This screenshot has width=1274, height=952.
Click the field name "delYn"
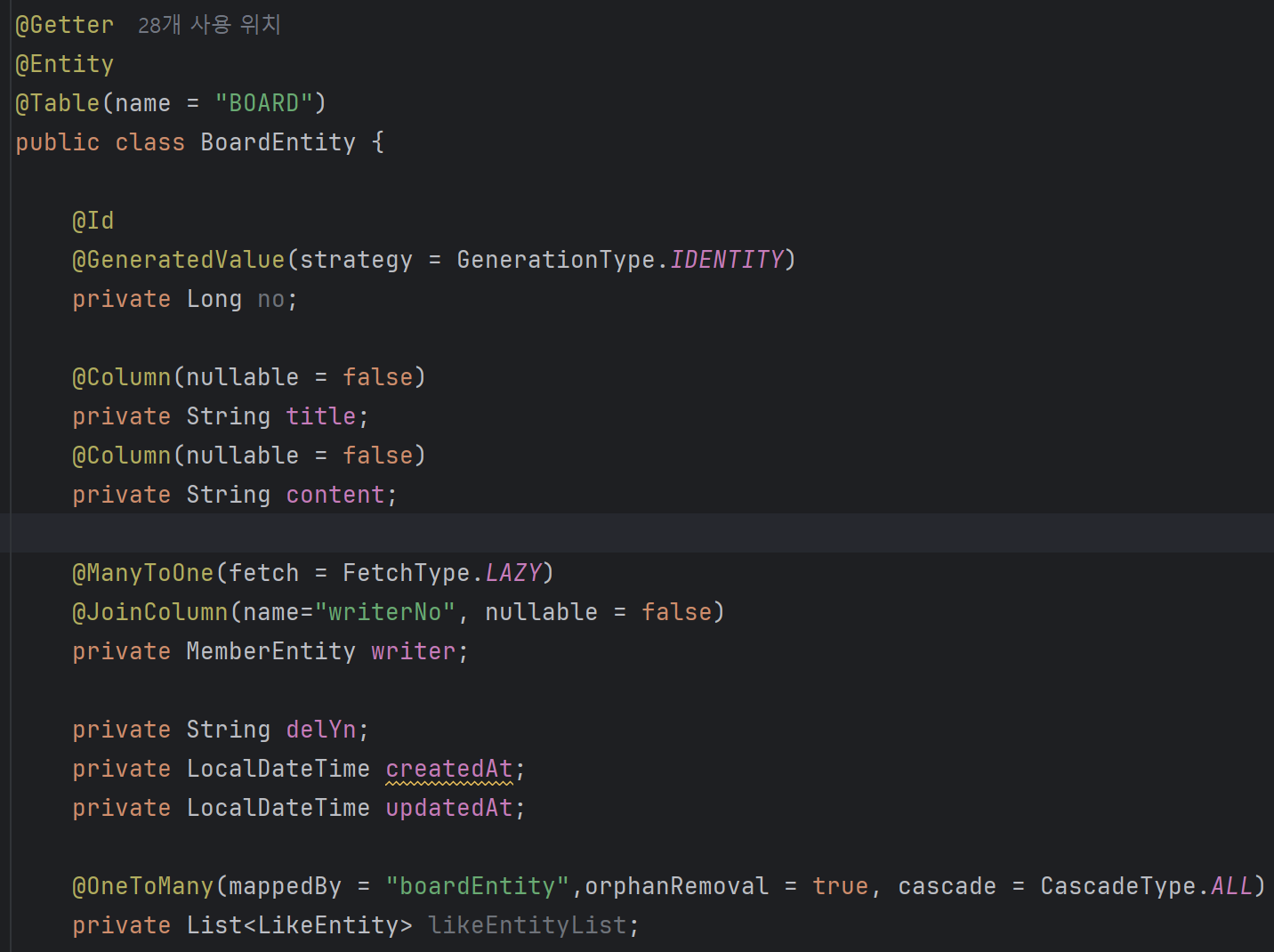click(x=321, y=730)
